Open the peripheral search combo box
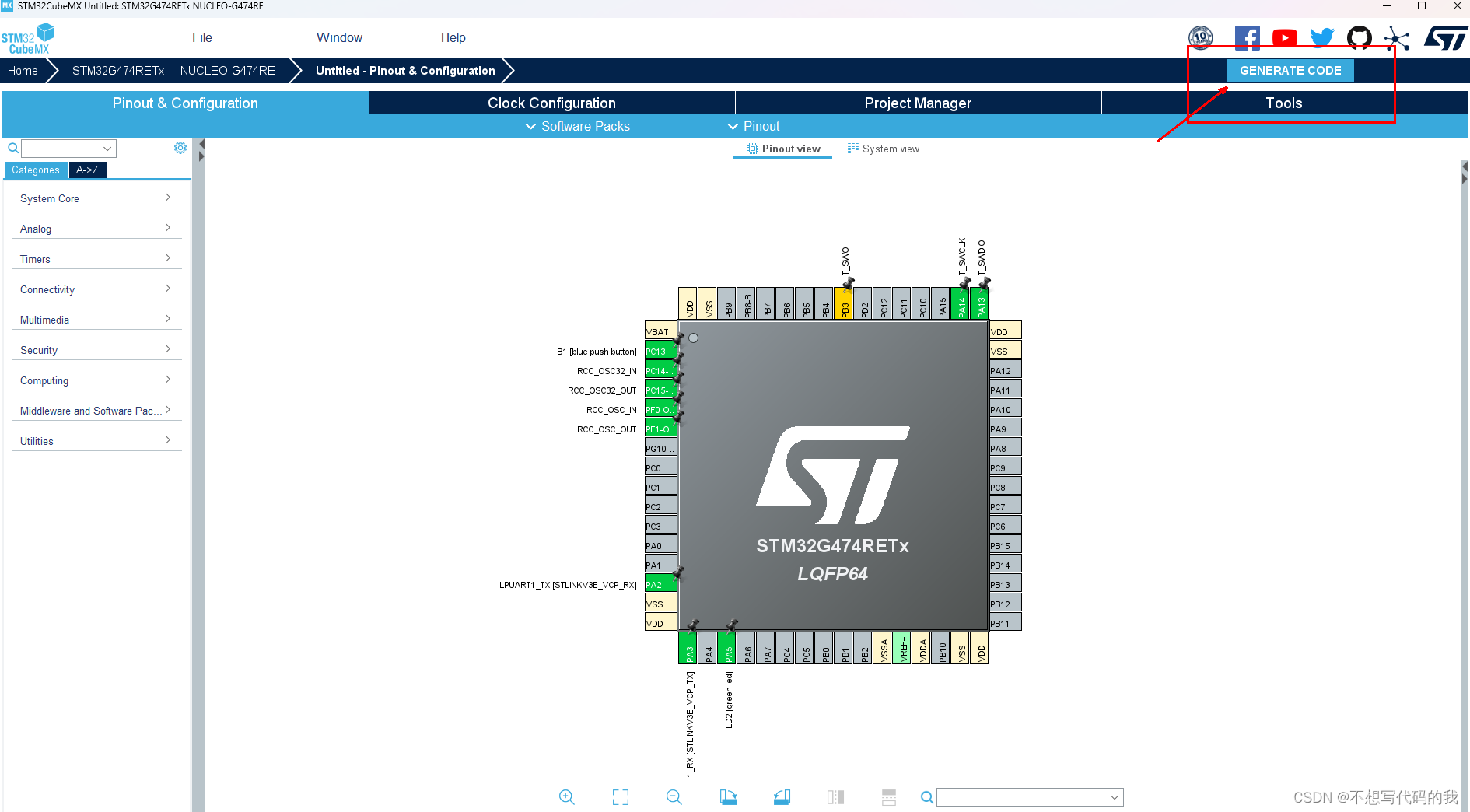The height and width of the screenshot is (812, 1470). [69, 149]
